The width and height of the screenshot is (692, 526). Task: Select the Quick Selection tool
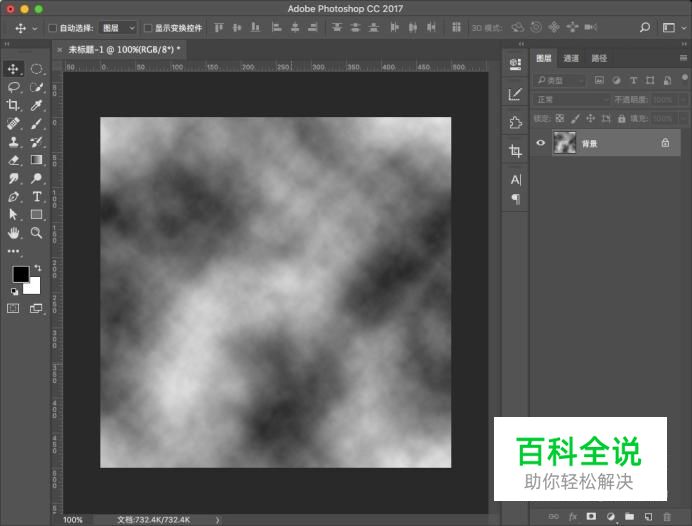(36, 87)
